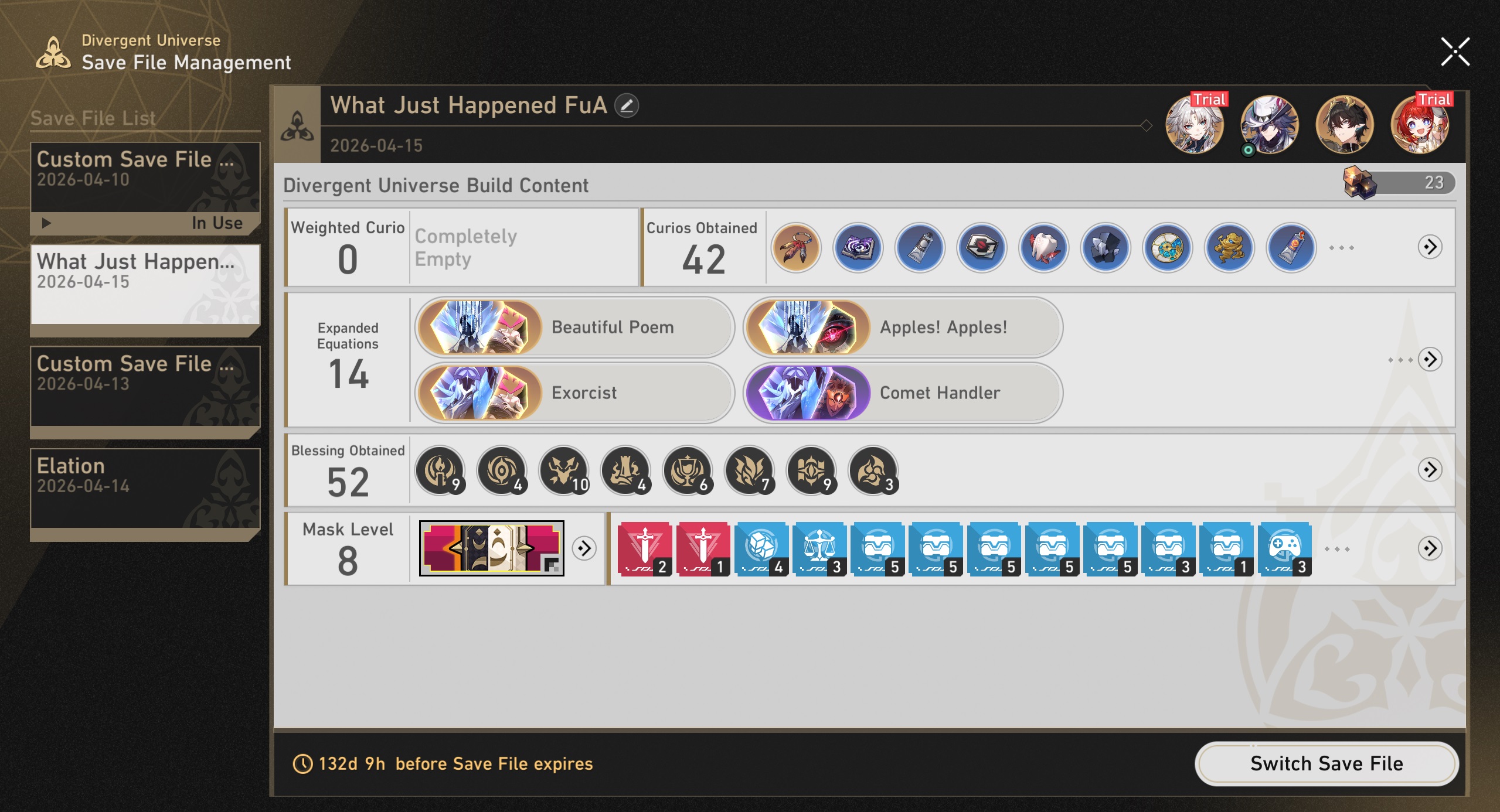Click the game controller icon marked 3
The height and width of the screenshot is (812, 1500).
(1285, 549)
